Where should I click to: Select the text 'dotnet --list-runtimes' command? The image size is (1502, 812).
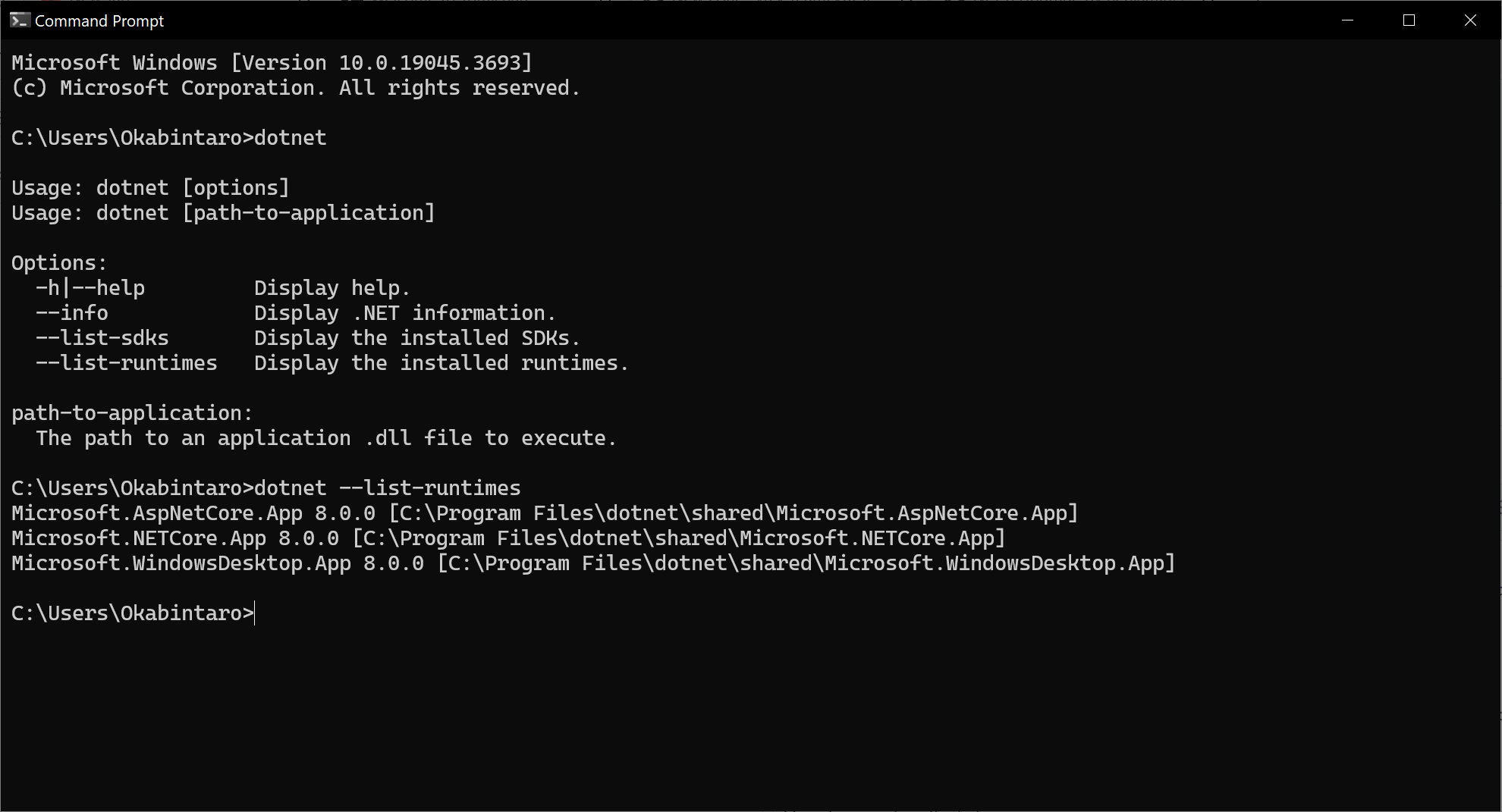(x=387, y=488)
